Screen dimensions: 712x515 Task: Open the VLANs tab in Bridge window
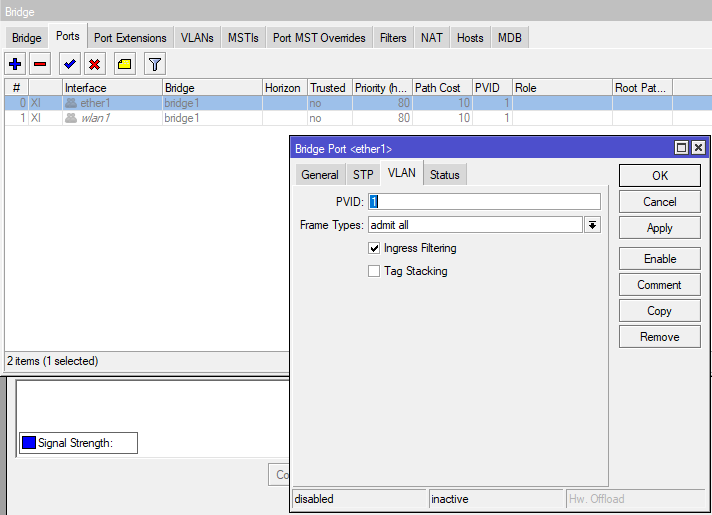(x=197, y=38)
